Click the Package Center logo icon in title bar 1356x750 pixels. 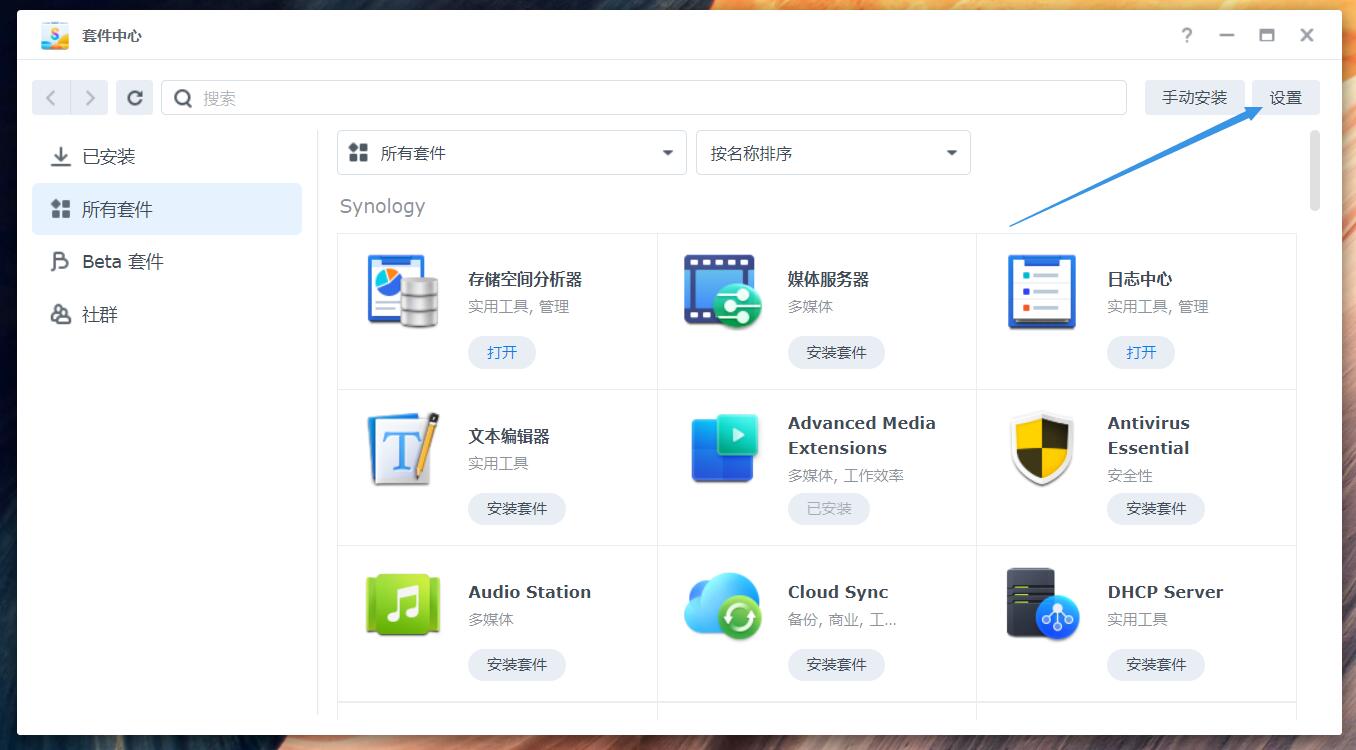(x=55, y=35)
